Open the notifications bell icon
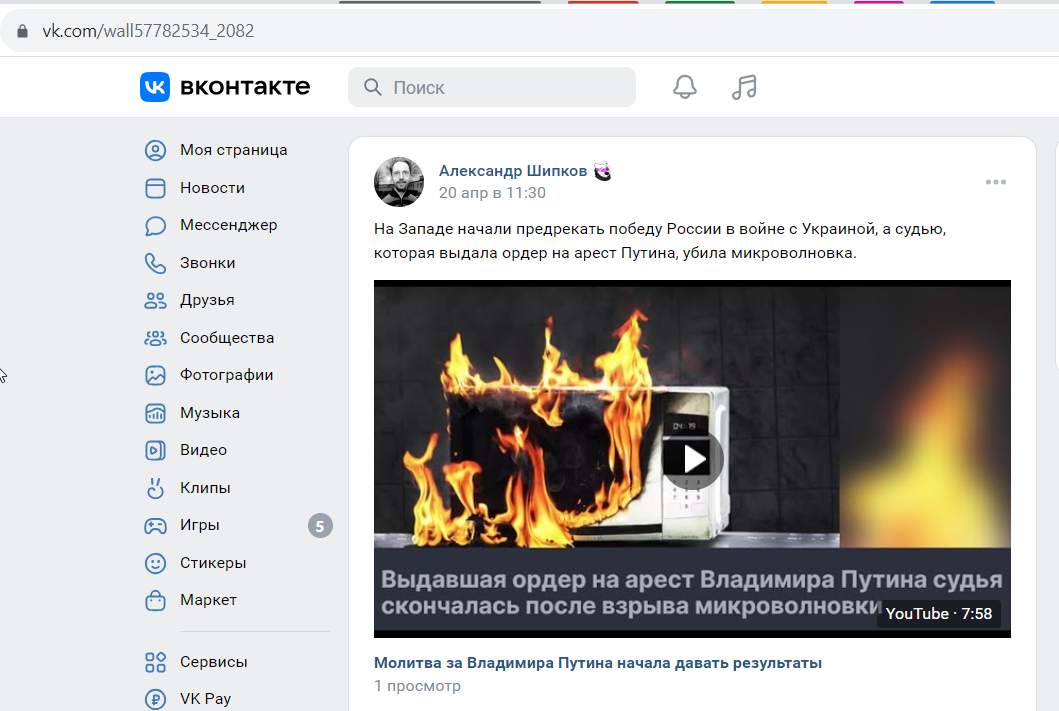 point(684,87)
